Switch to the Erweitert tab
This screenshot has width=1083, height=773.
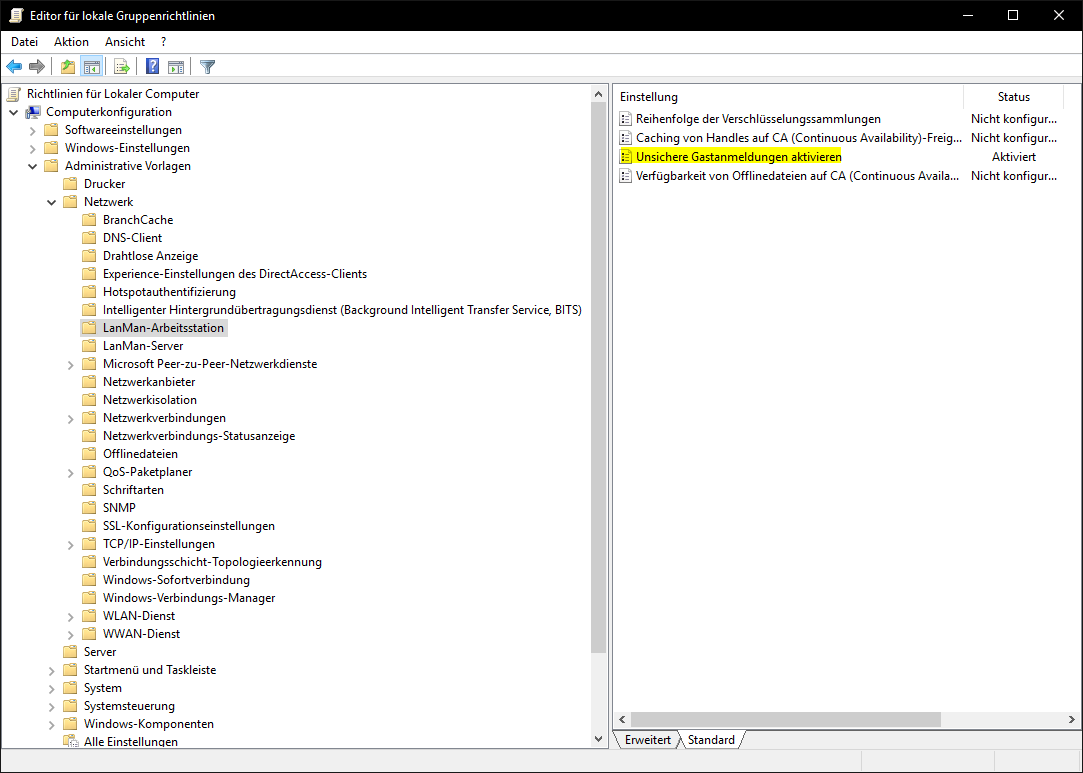tap(647, 740)
